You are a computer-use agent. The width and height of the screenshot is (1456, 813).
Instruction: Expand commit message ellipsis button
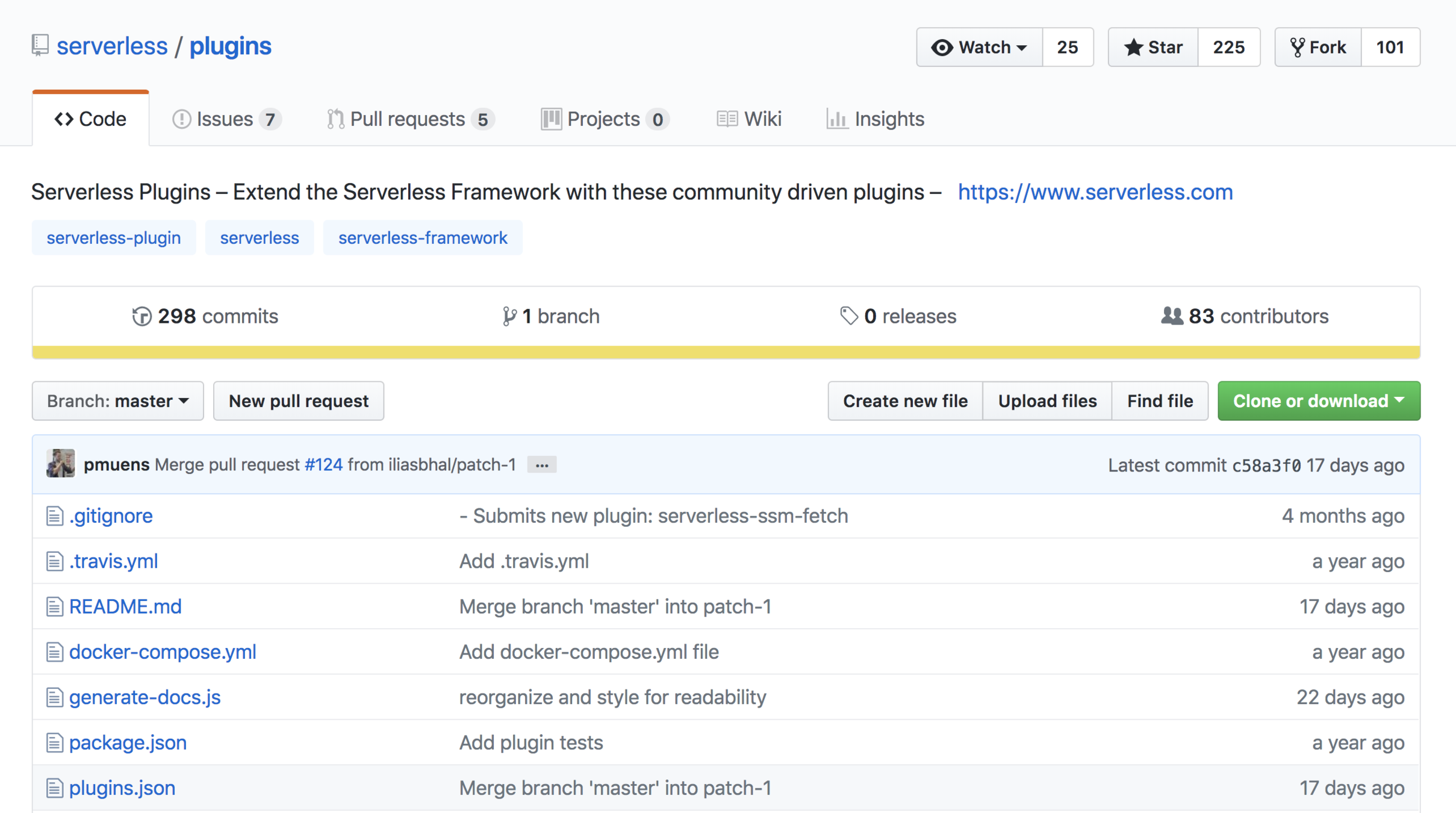click(x=541, y=465)
